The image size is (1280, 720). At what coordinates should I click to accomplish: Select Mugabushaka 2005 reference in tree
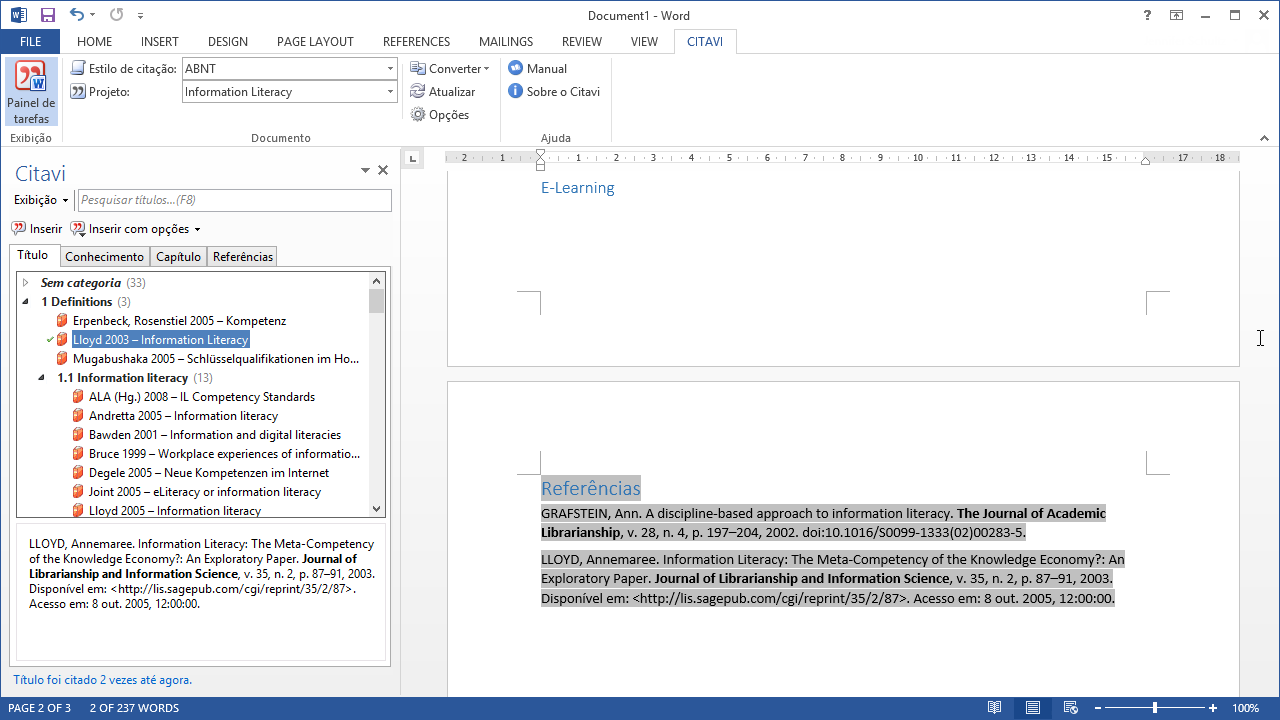pos(216,359)
